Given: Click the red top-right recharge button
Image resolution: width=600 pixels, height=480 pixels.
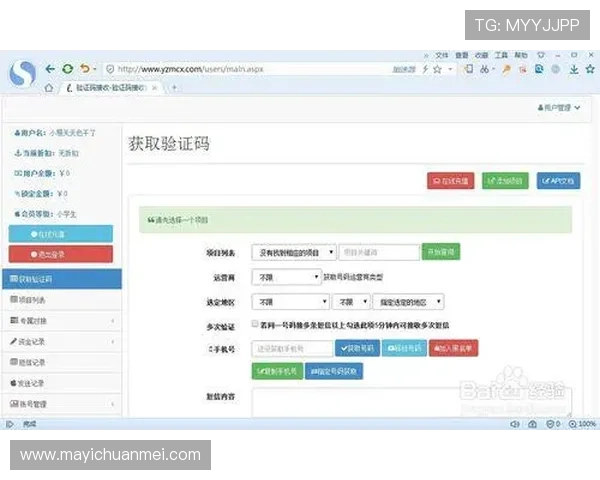Looking at the screenshot, I should click(x=451, y=181).
